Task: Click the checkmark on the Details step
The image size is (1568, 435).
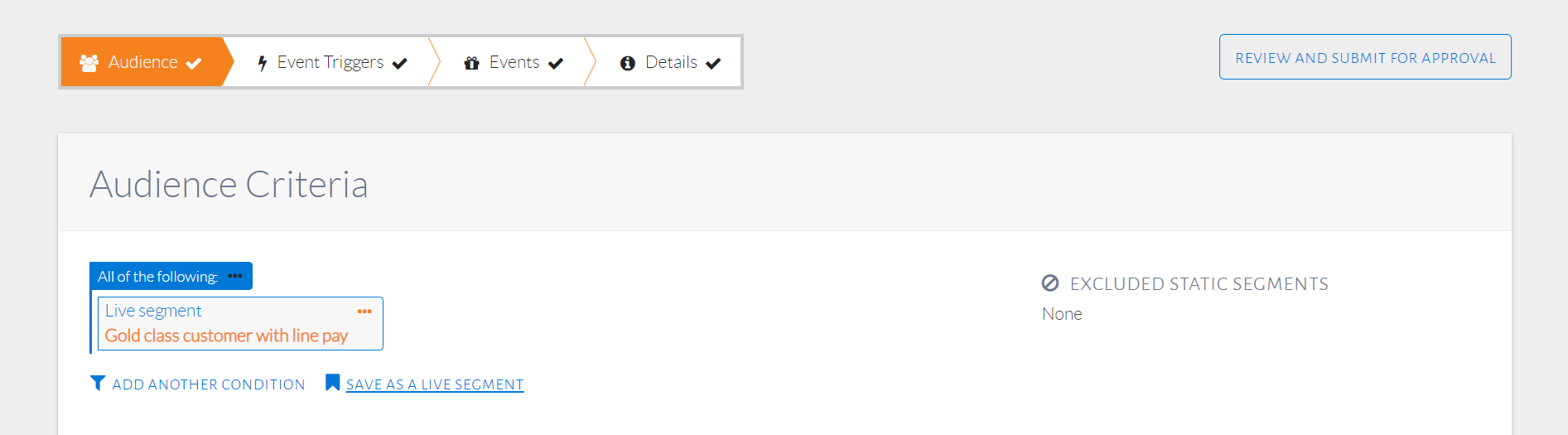Action: pyautogui.click(x=713, y=63)
